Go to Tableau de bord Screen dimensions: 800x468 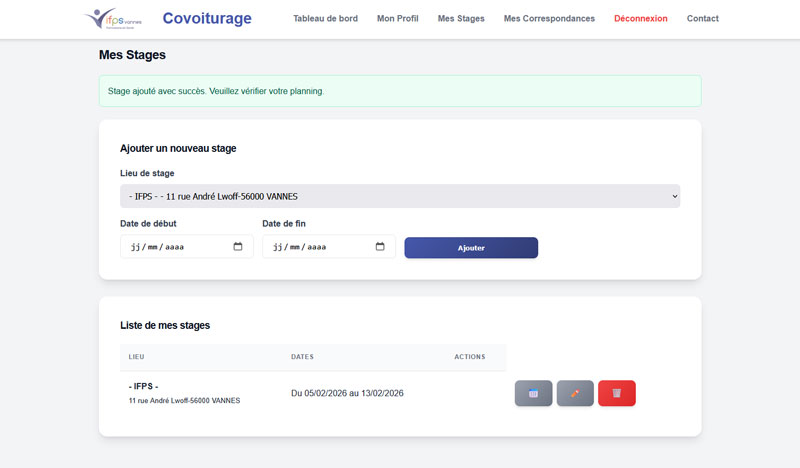pyautogui.click(x=325, y=19)
